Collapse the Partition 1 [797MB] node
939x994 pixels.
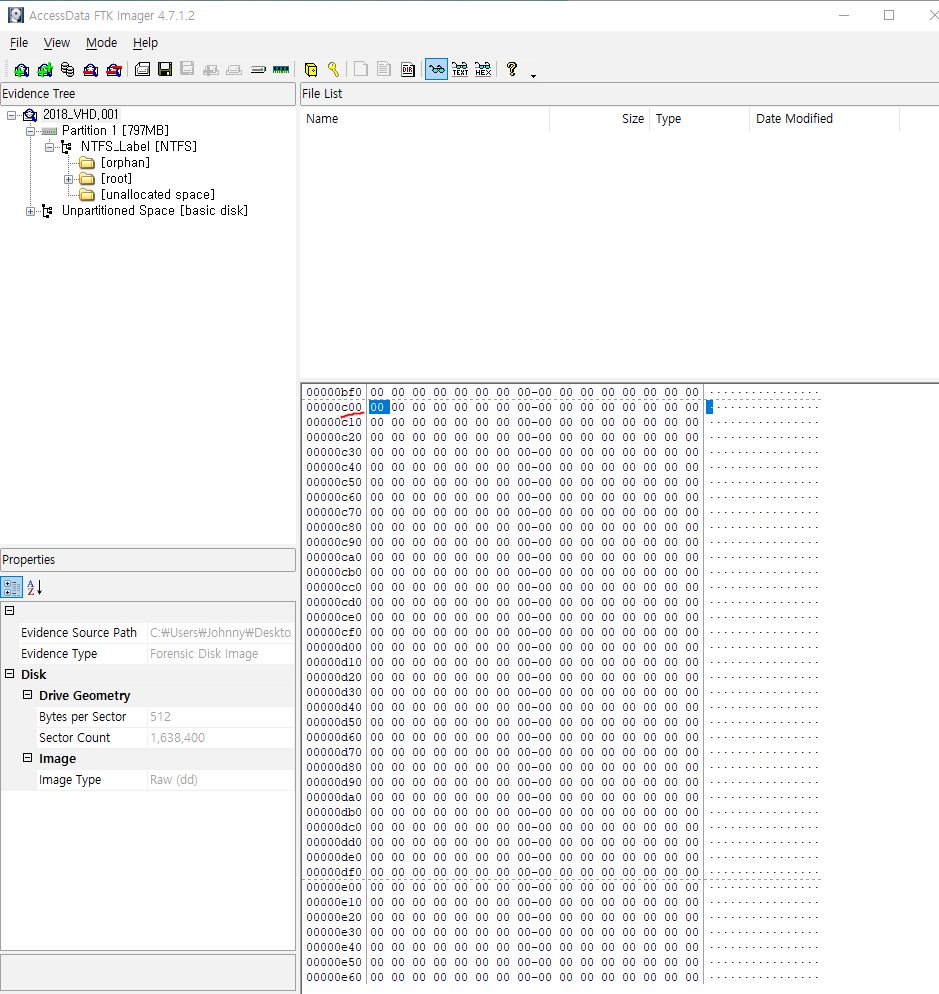click(x=30, y=131)
